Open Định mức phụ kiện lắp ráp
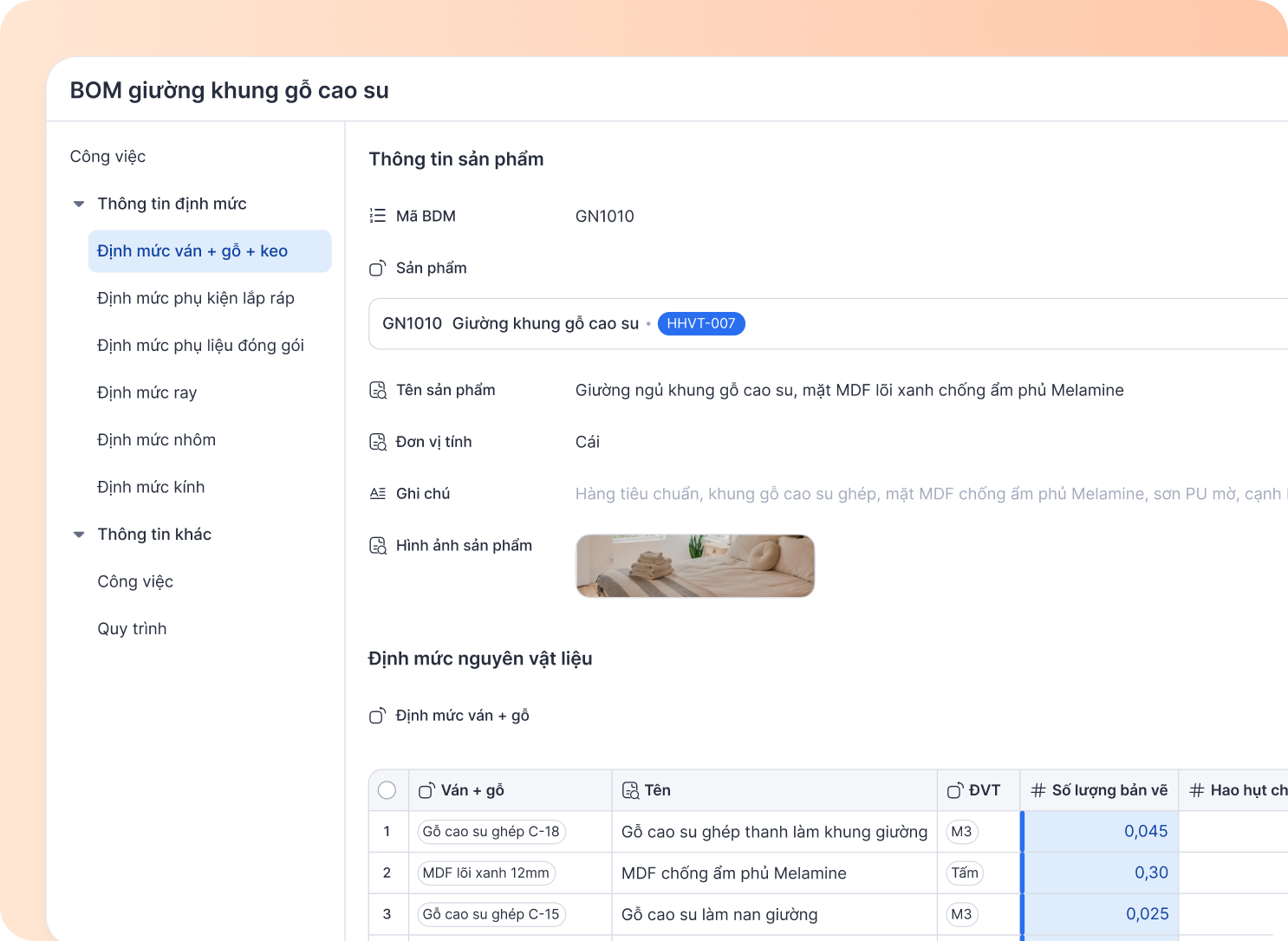Screen dimensions: 1288x941 point(196,298)
